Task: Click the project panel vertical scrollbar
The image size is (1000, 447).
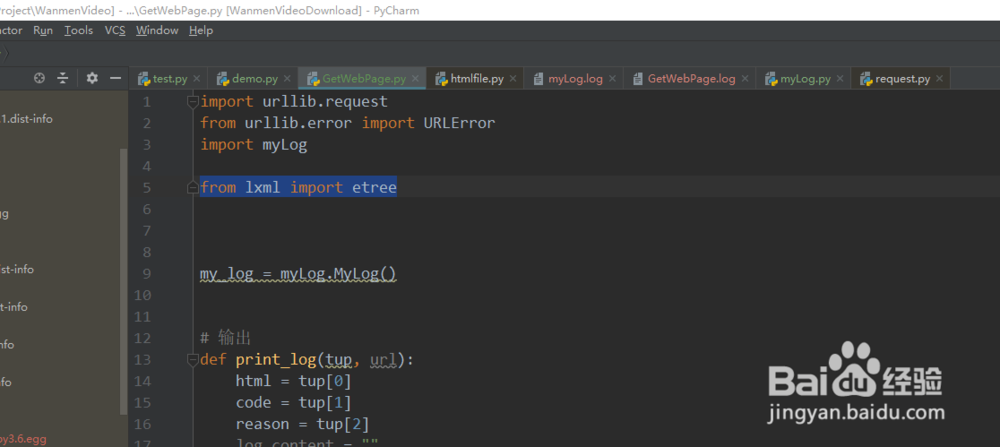Action: tap(124, 281)
